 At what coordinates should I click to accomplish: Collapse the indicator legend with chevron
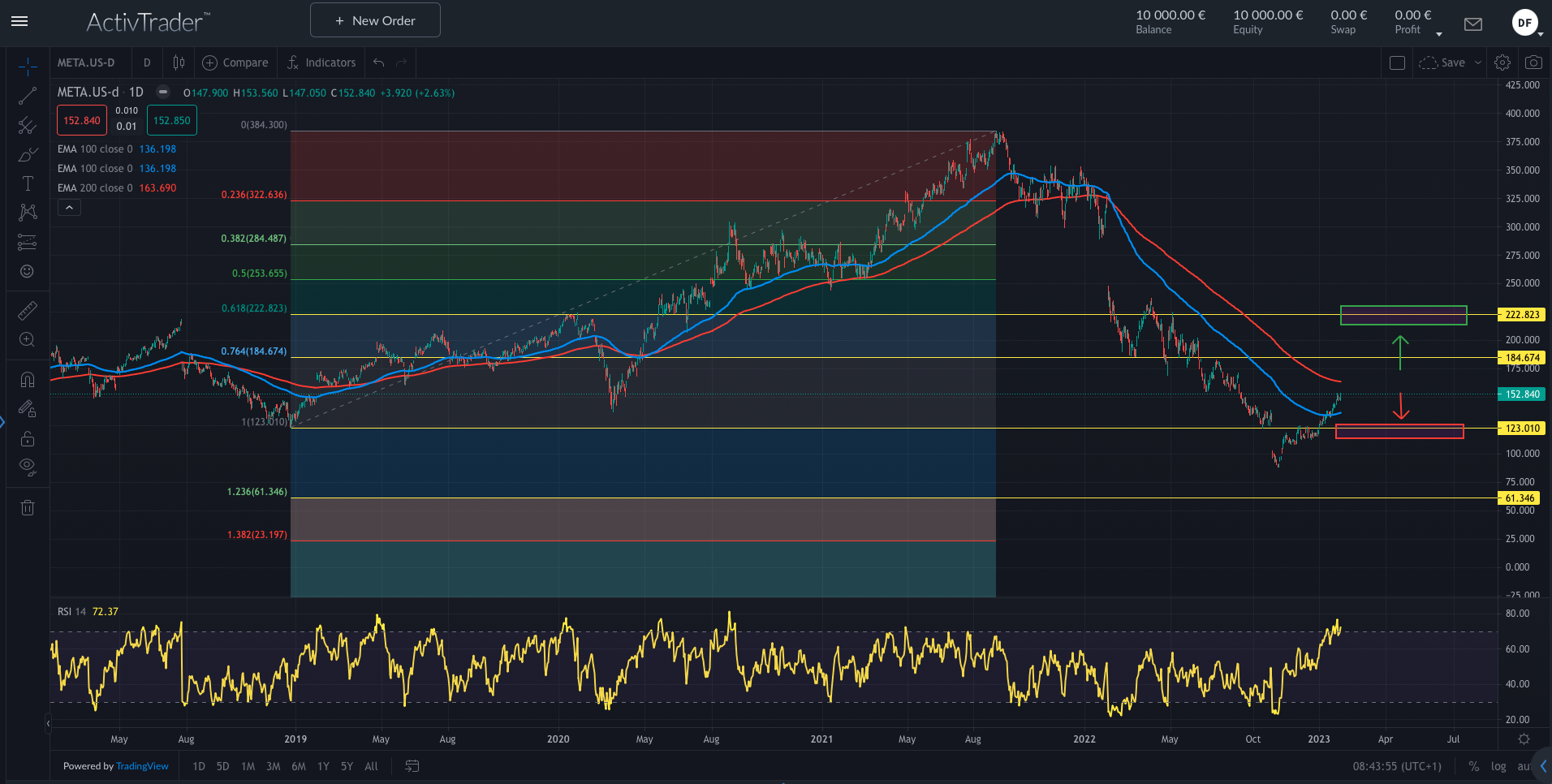coord(69,208)
